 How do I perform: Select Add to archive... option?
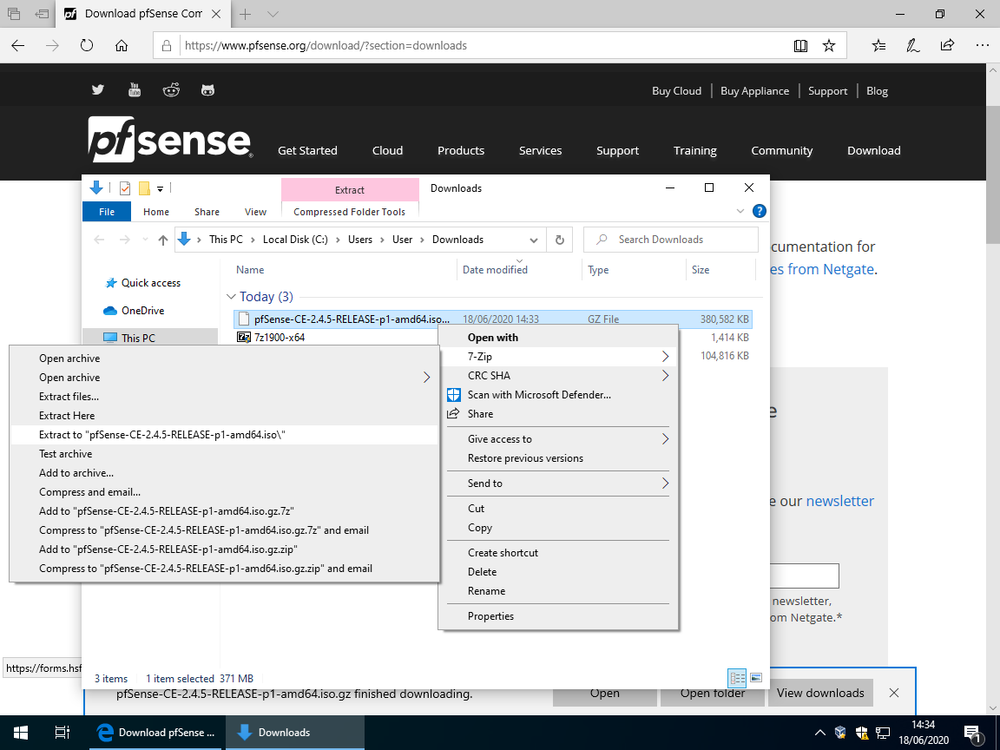224,473
